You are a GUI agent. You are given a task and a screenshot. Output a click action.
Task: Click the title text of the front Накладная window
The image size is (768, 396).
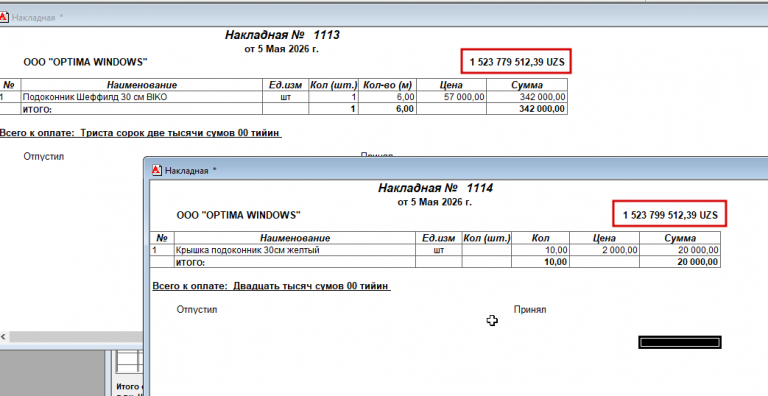(187, 171)
